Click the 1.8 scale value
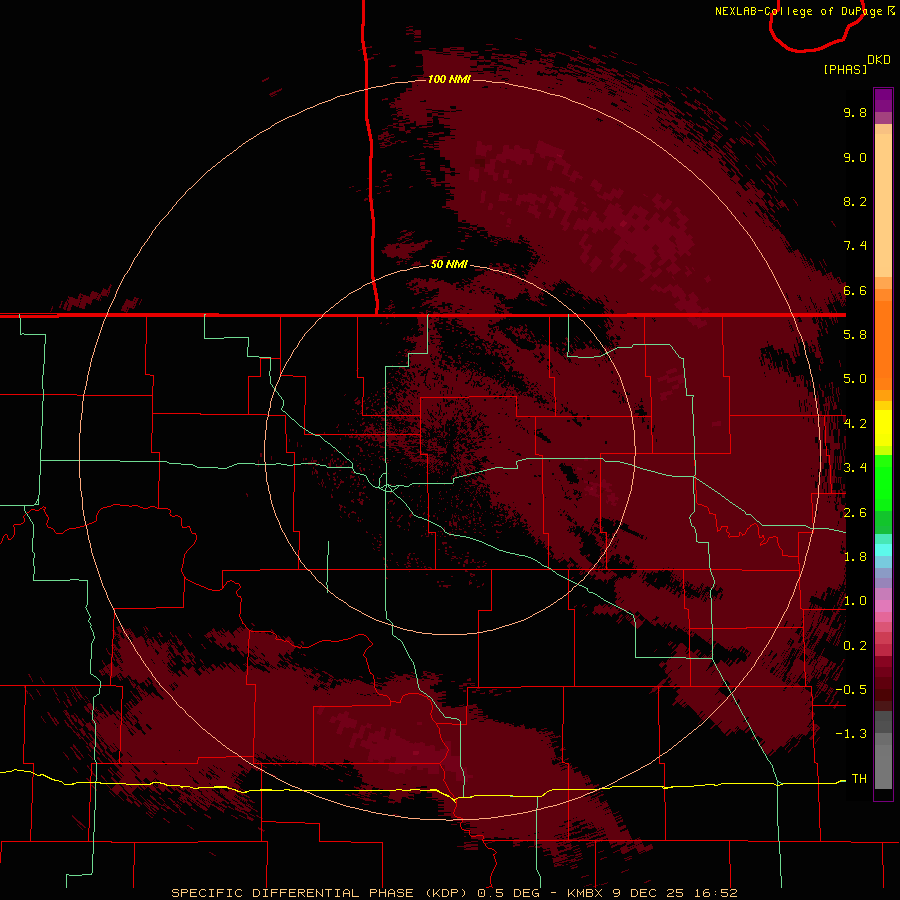 click(855, 557)
